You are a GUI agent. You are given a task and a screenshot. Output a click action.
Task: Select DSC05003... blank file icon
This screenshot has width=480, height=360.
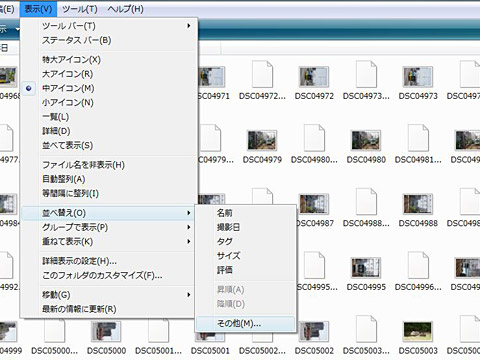366,329
